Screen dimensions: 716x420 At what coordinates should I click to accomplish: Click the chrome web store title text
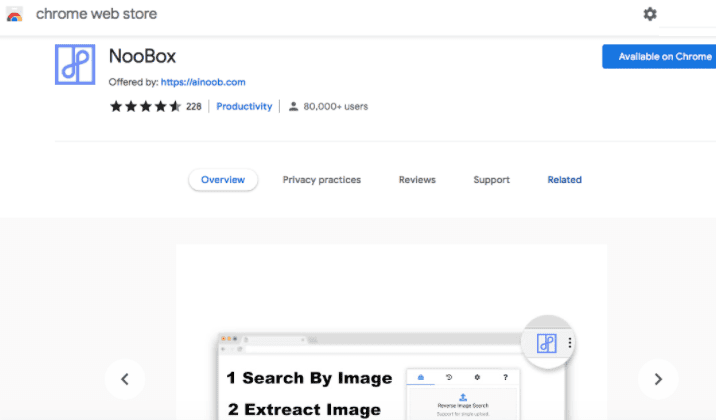[96, 14]
